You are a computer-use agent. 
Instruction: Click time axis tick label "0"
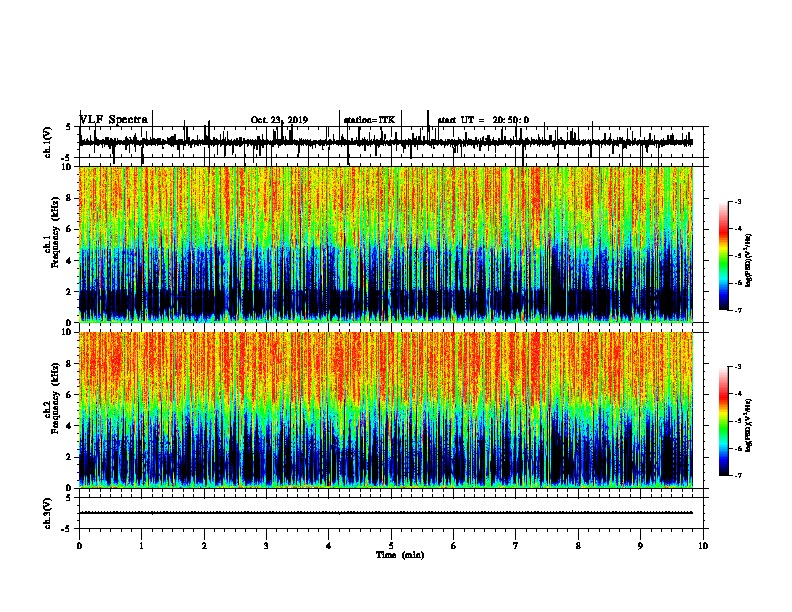coord(79,545)
